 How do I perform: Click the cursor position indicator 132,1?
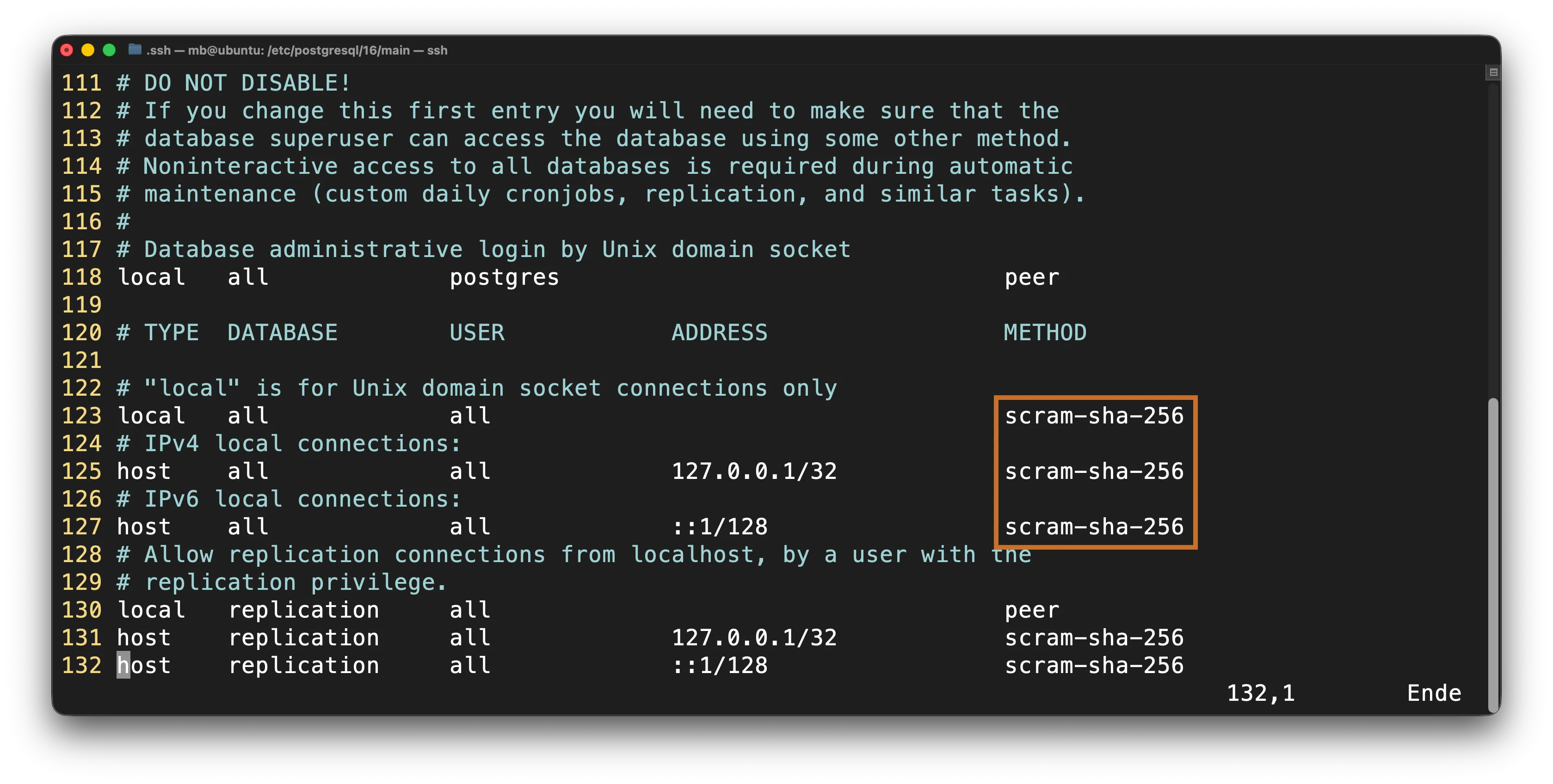coord(1260,692)
